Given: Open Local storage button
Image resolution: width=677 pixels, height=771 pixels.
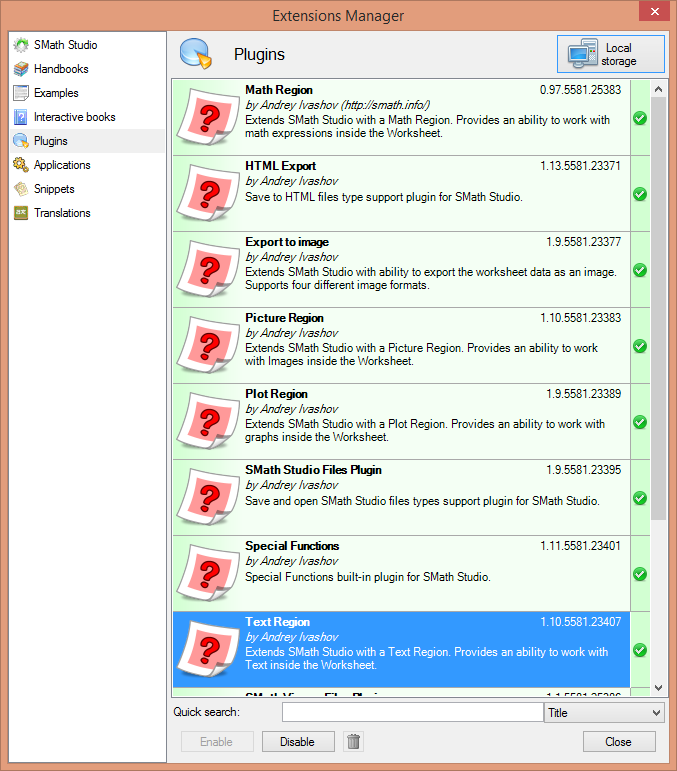Looking at the screenshot, I should [611, 55].
